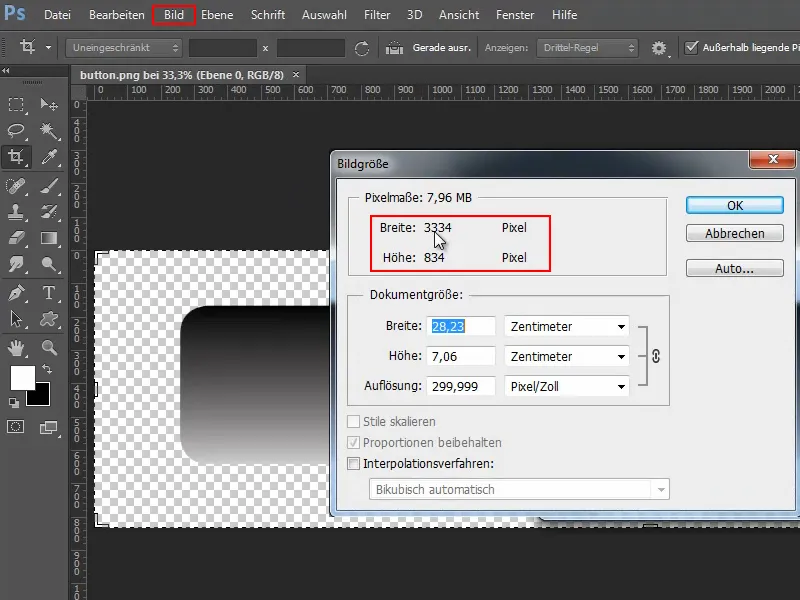Select the Zoom tool
The image size is (800, 600).
(49, 348)
